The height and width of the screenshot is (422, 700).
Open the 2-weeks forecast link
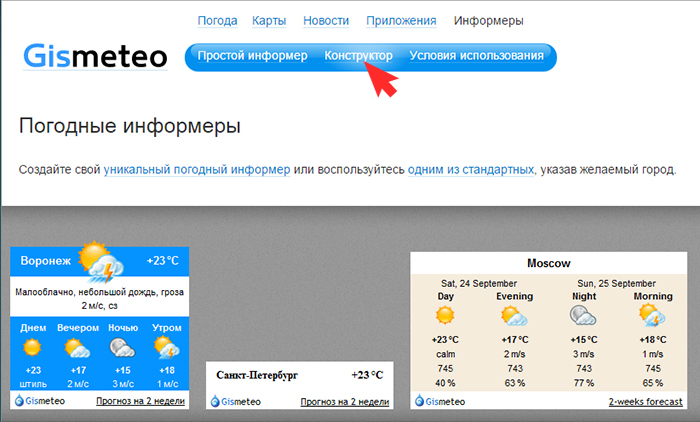pos(646,402)
